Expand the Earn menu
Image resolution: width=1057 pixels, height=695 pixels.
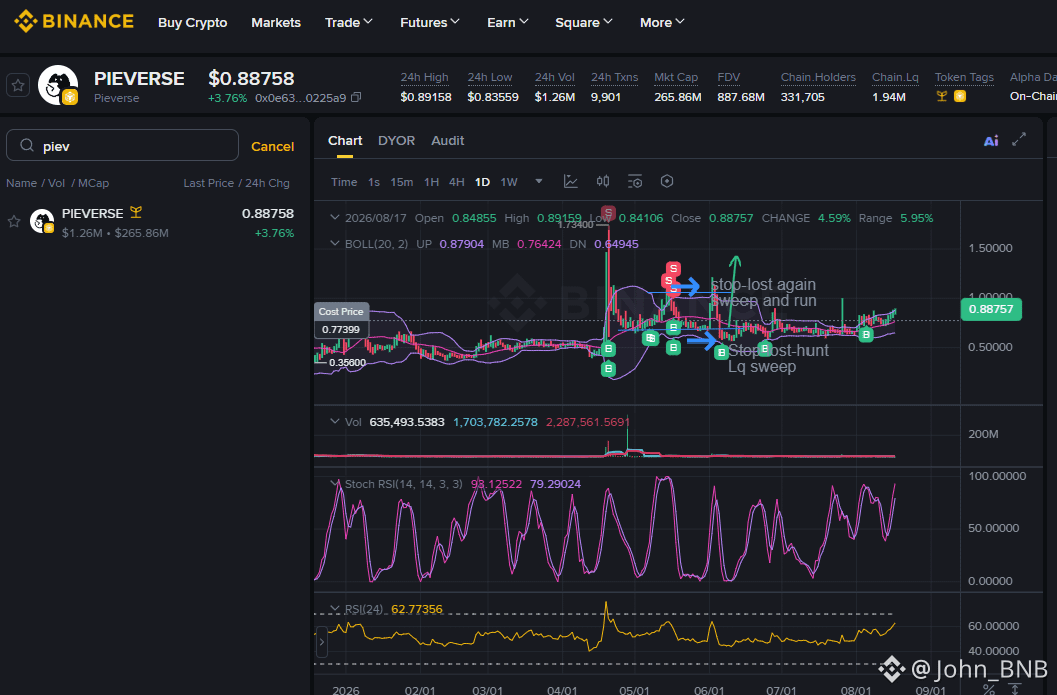(x=508, y=22)
